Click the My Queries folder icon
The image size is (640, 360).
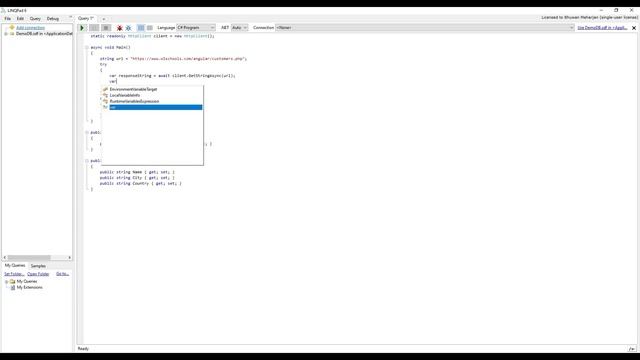[x=13, y=281]
